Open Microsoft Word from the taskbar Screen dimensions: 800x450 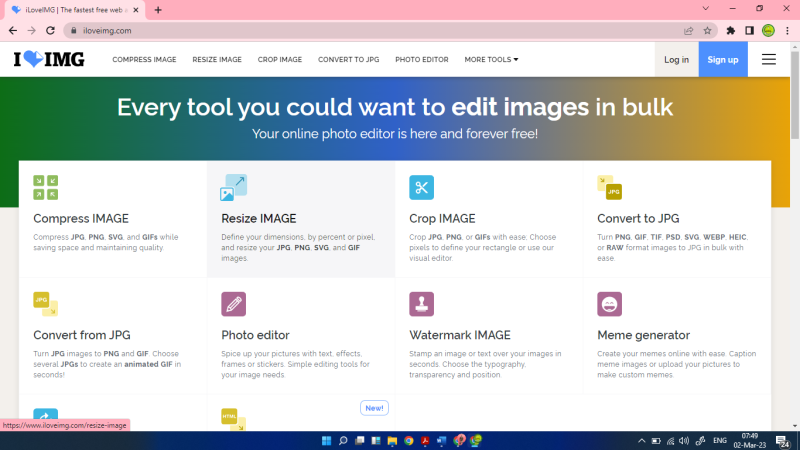click(441, 440)
